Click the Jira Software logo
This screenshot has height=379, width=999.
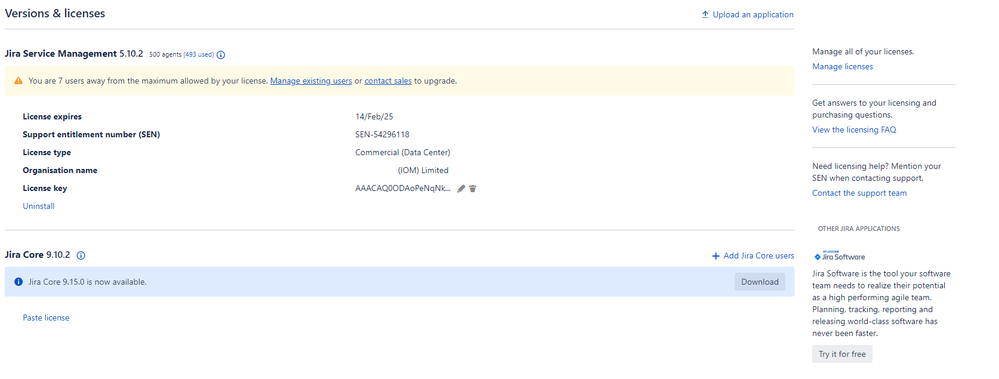[840, 256]
